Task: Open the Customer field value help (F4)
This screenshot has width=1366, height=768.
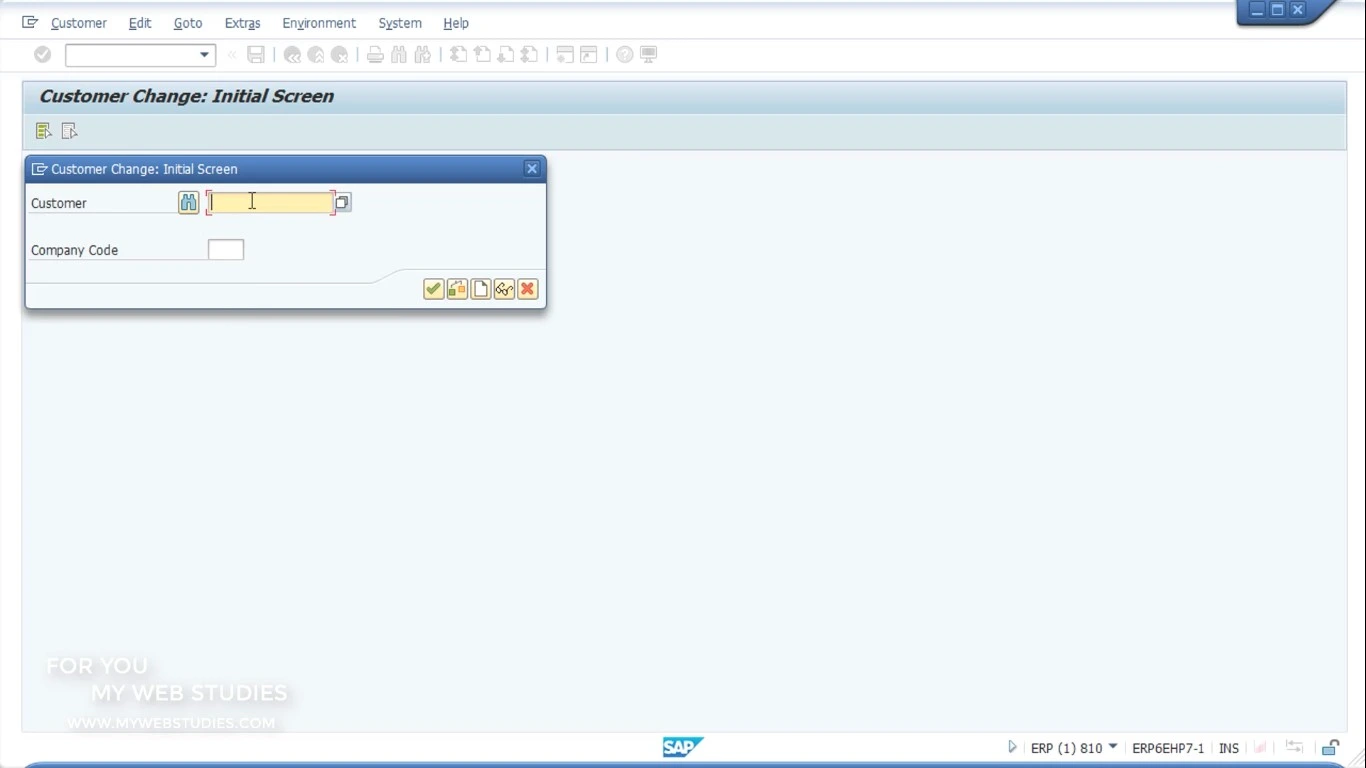Action: point(342,203)
